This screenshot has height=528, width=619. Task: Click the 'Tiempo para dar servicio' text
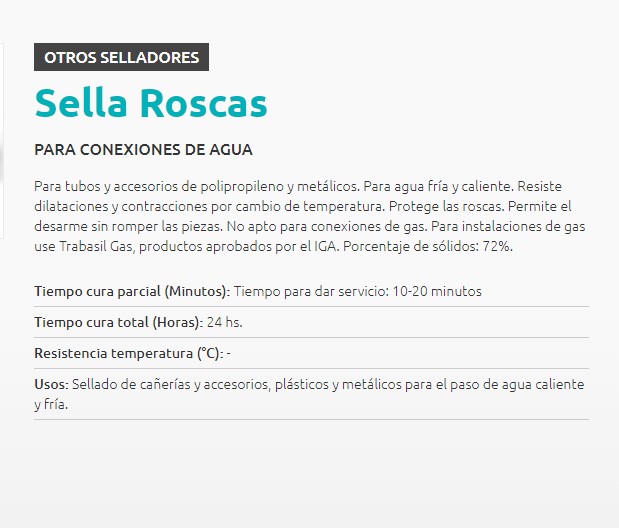click(311, 291)
